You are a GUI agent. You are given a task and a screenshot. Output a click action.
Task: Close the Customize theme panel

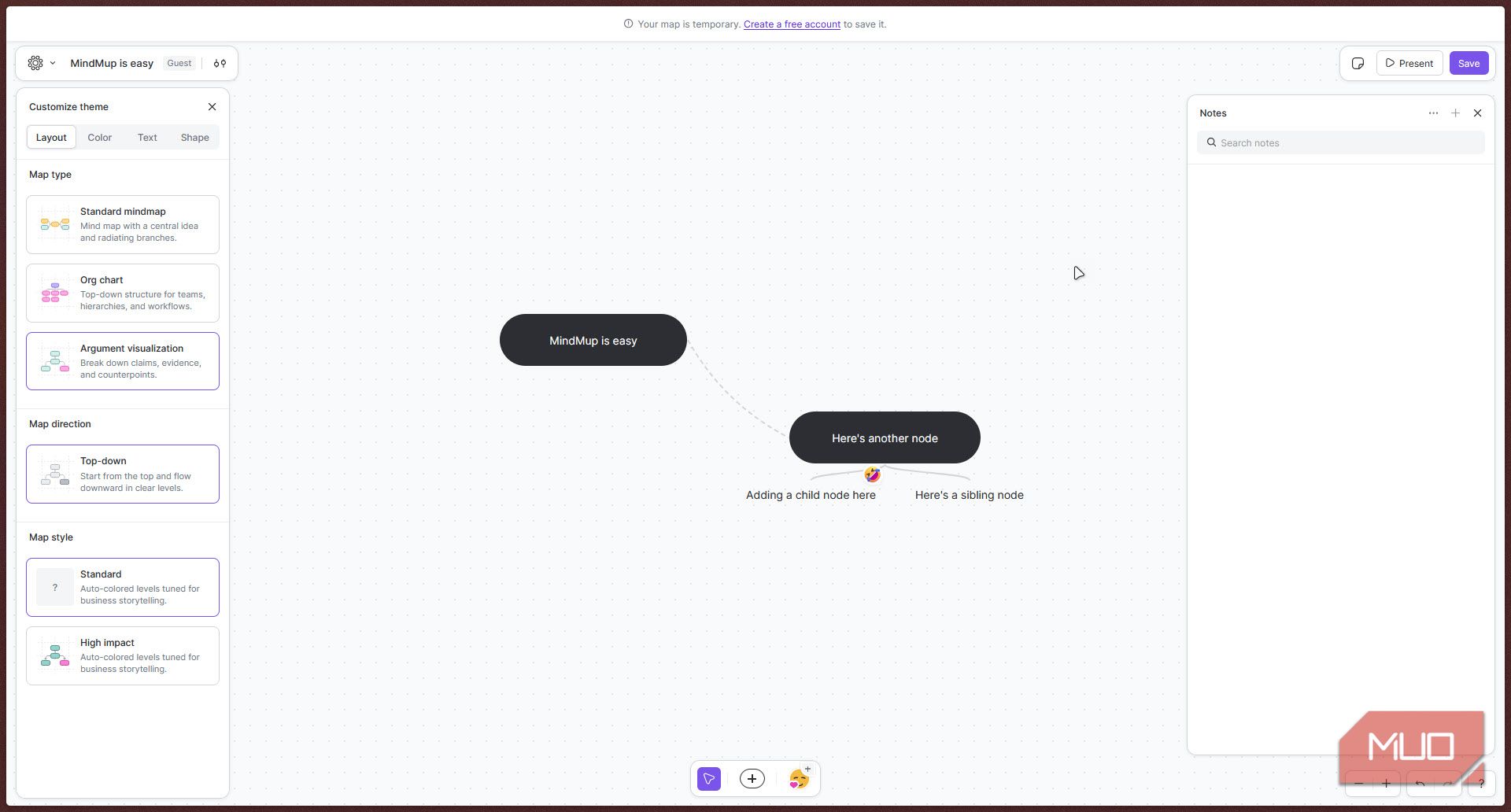[212, 106]
